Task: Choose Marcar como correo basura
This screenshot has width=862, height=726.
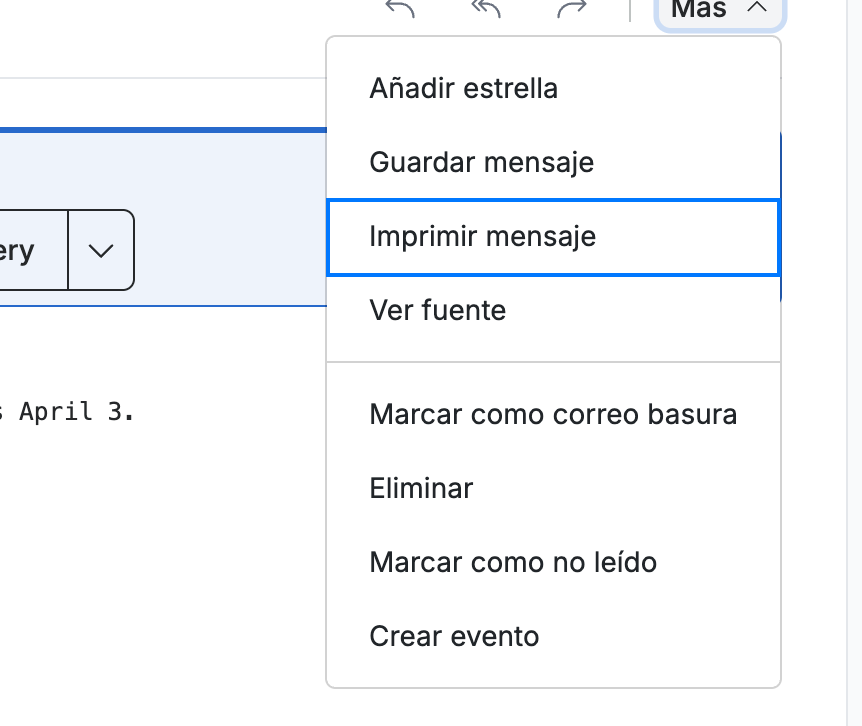Action: click(554, 414)
